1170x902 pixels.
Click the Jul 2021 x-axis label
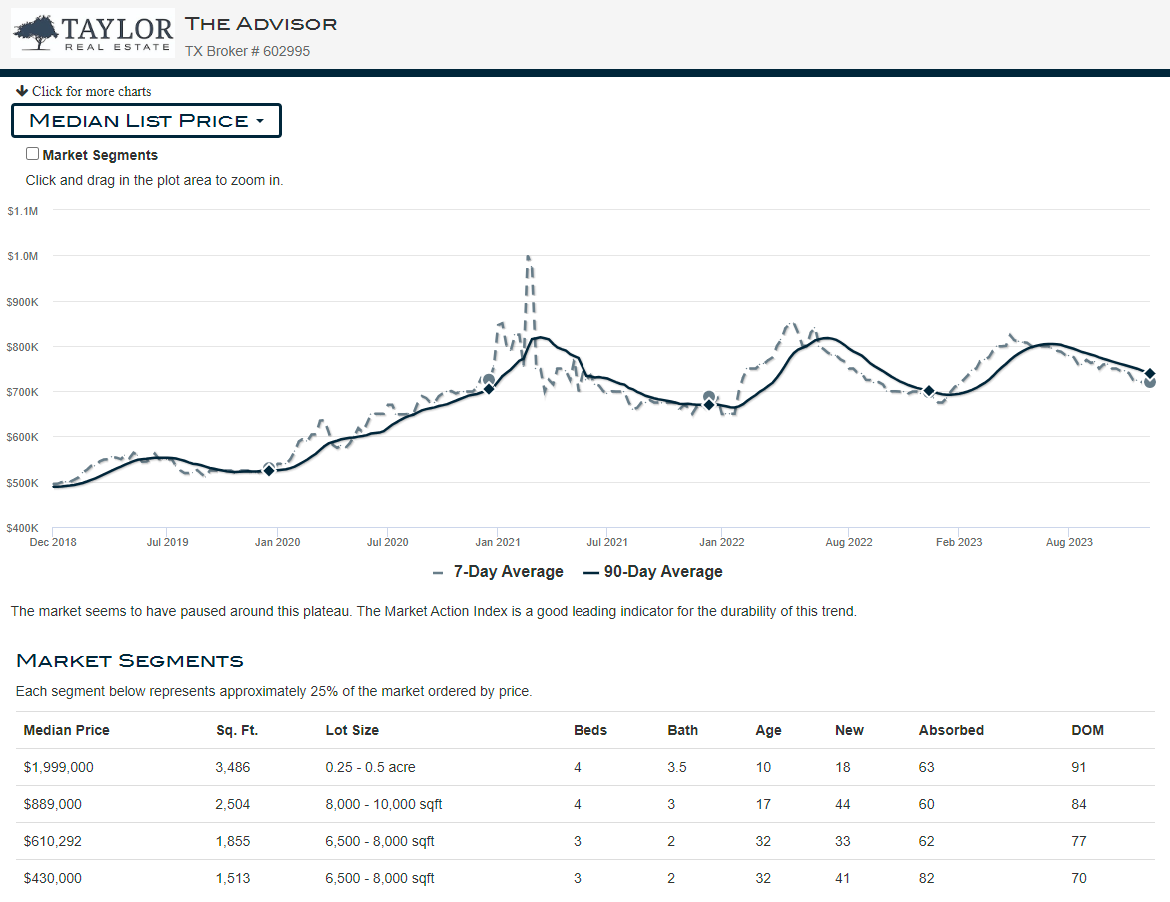click(607, 542)
